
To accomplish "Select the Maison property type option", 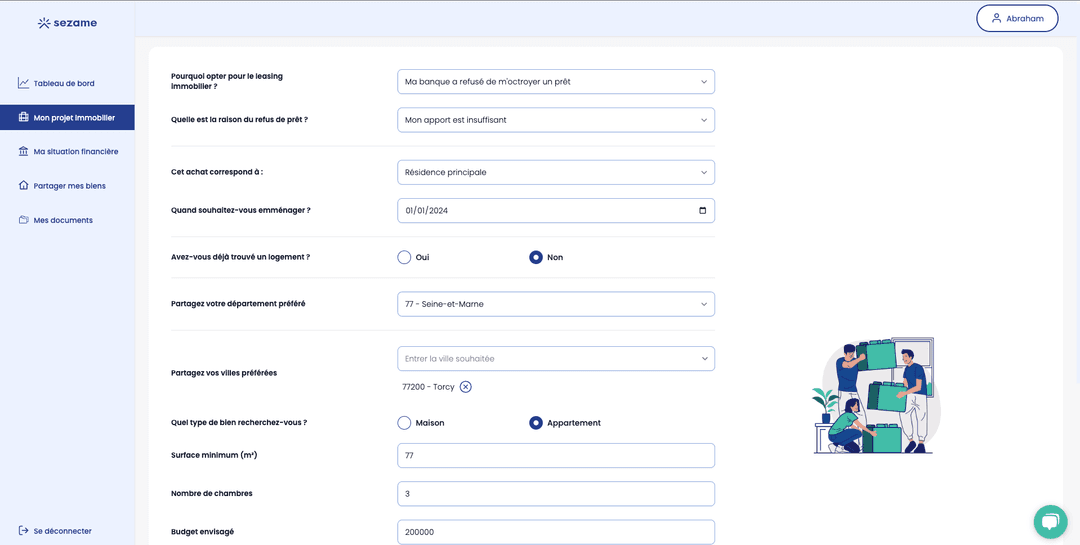I will tap(404, 423).
